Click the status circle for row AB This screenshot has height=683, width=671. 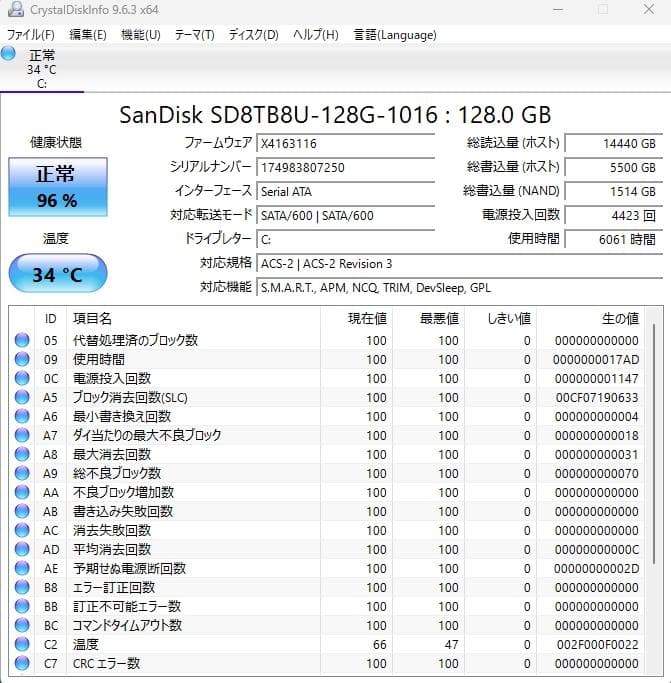[22, 511]
